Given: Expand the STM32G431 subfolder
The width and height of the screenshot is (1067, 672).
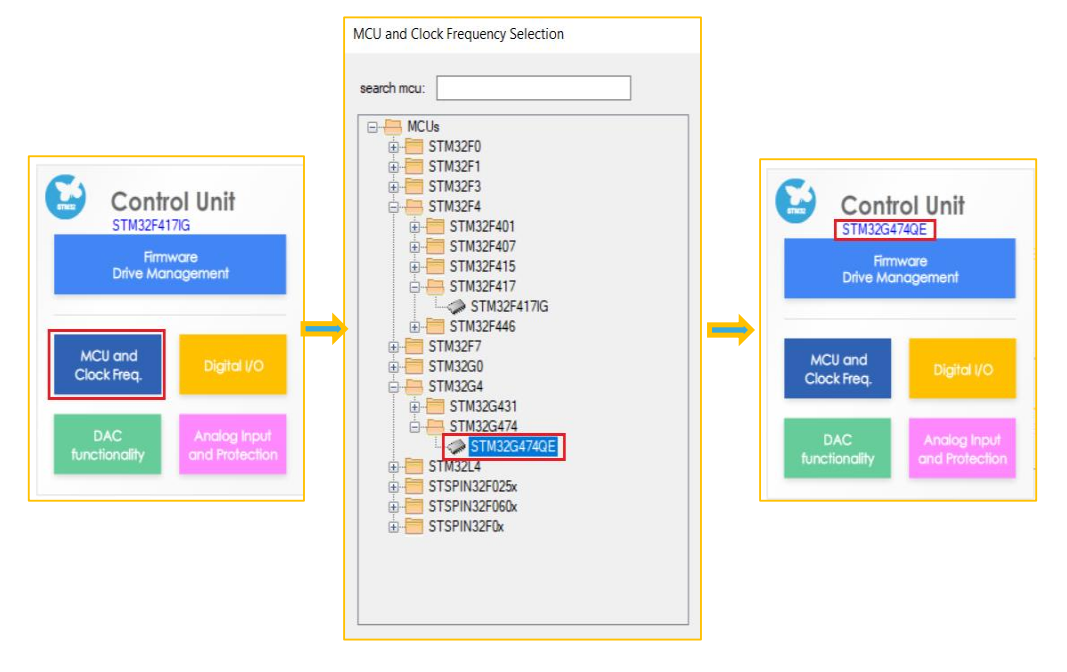Looking at the screenshot, I should (x=414, y=407).
